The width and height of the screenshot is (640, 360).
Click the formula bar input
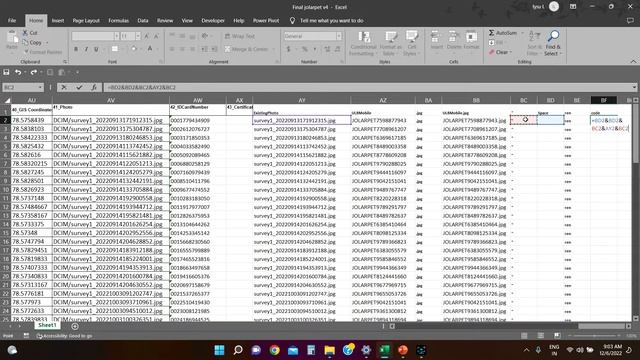coord(367,87)
